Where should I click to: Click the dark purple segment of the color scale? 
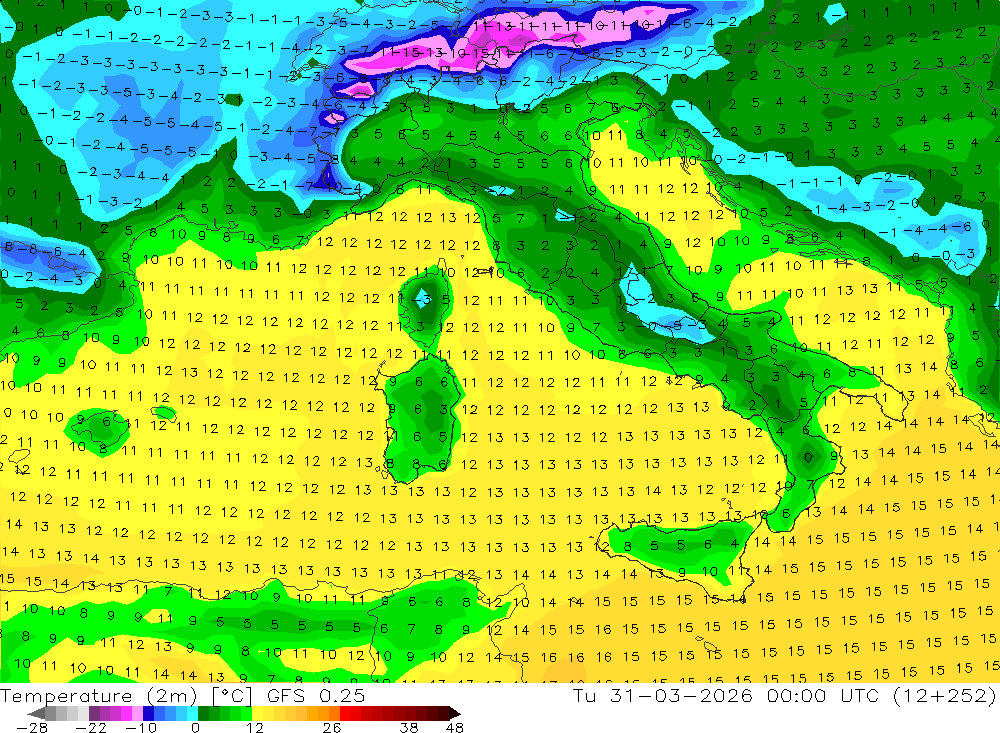(x=94, y=713)
